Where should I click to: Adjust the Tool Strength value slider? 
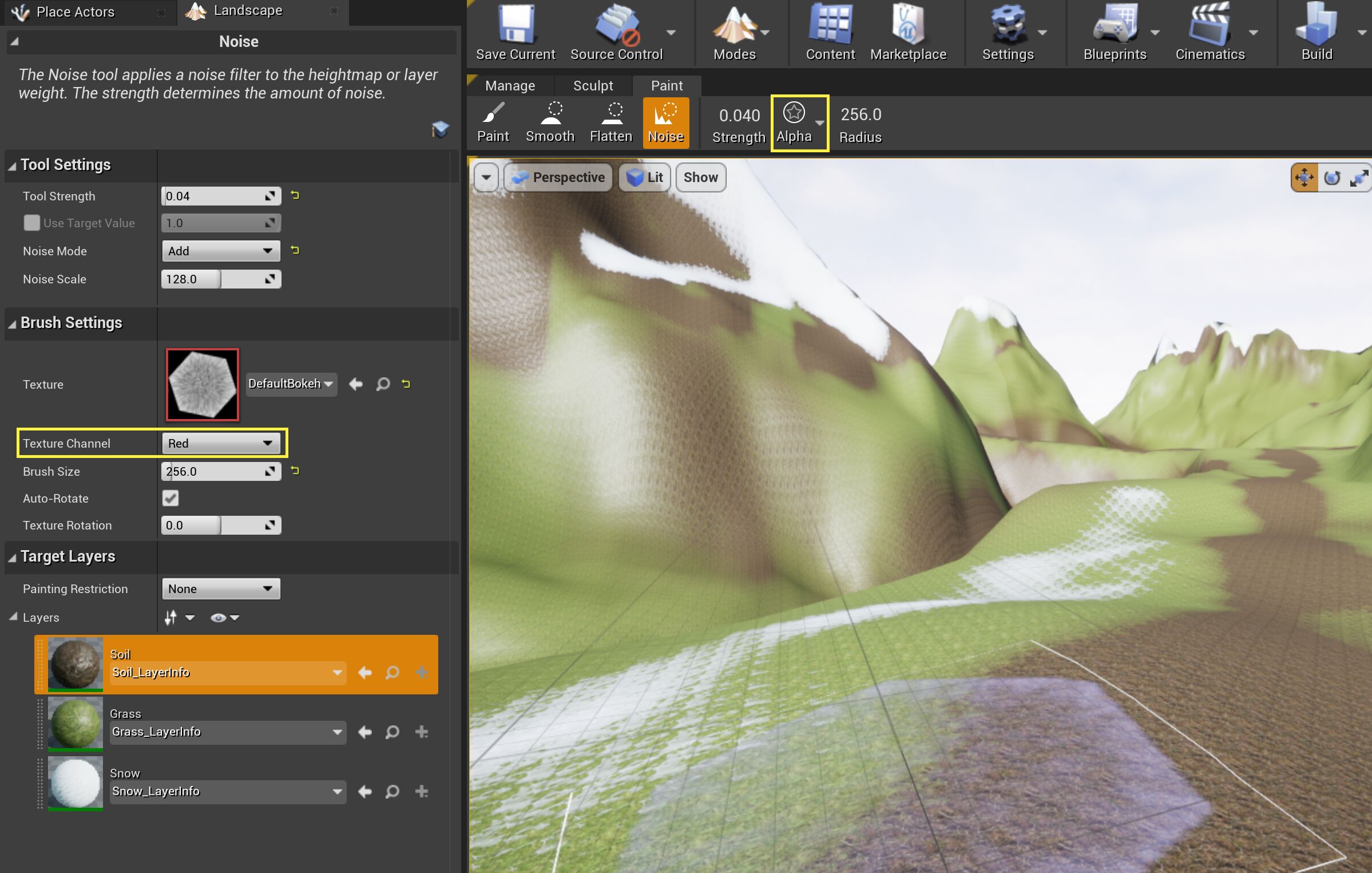(221, 195)
